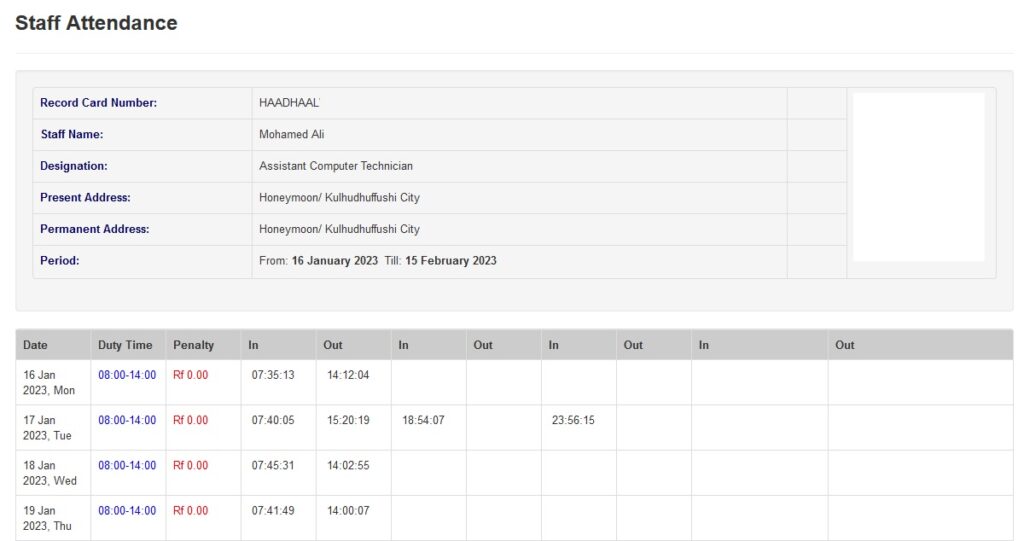This screenshot has width=1024, height=541.
Task: Click the Staff Attendance page heading
Action: pyautogui.click(x=96, y=23)
